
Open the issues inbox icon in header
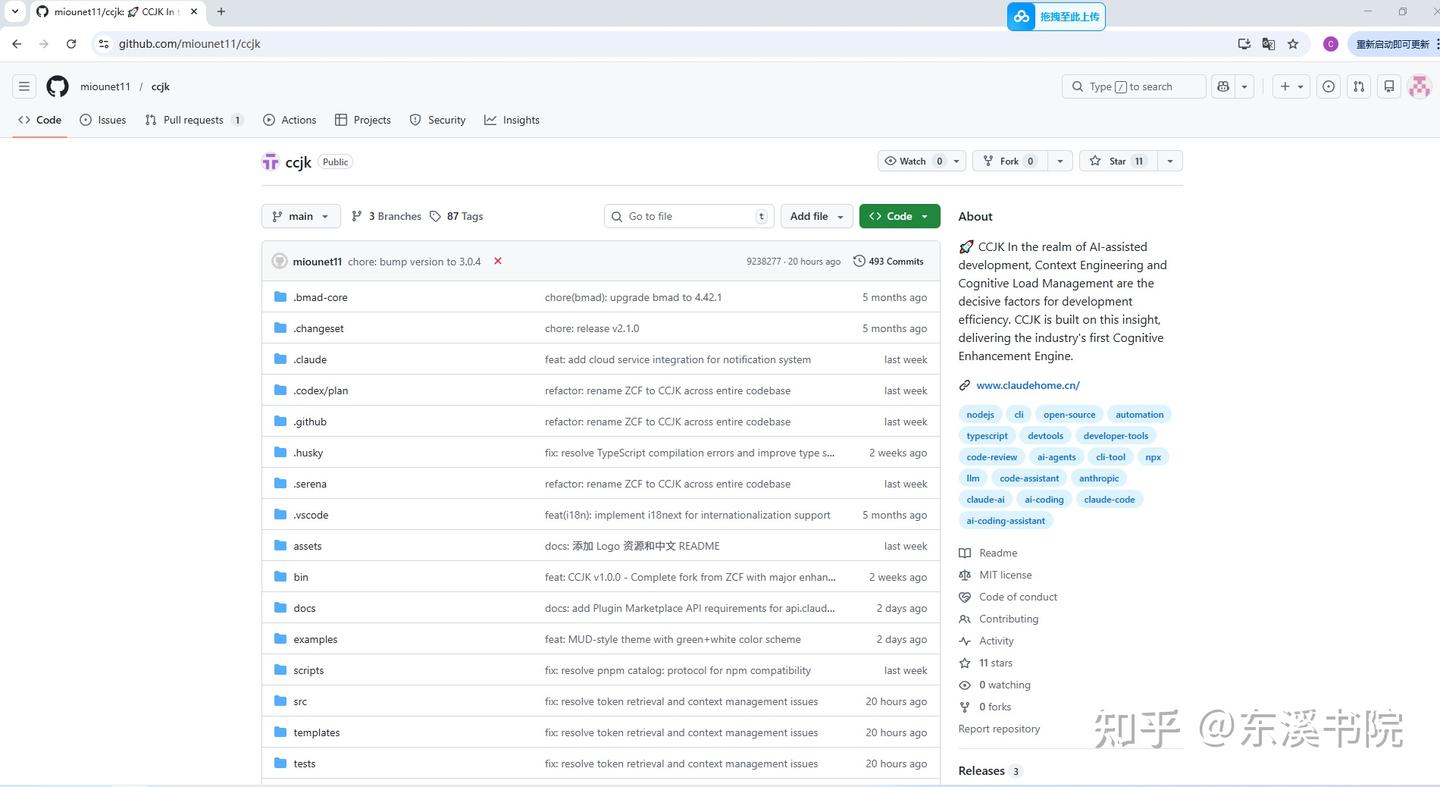[1328, 87]
